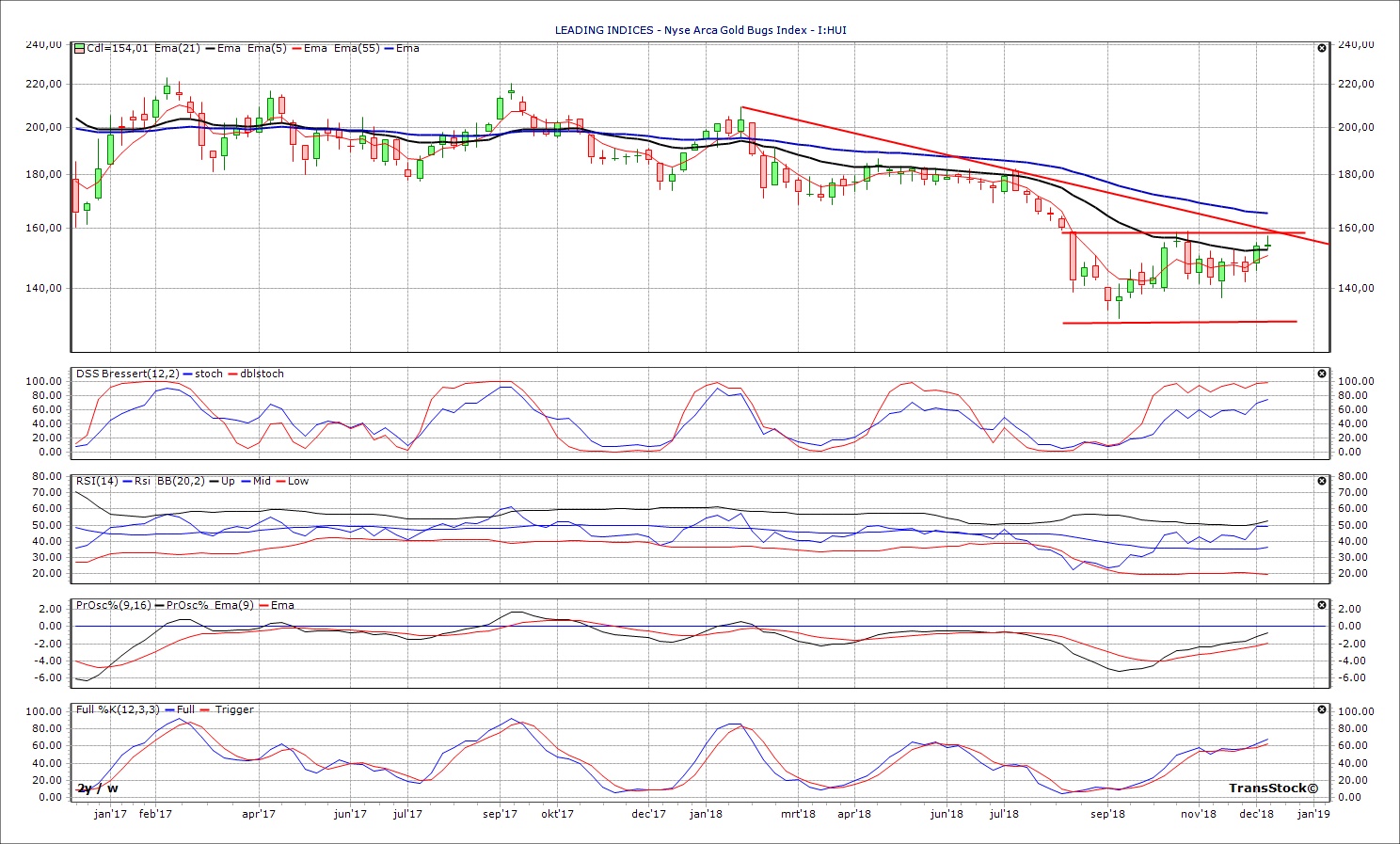Select the RSI(14) panel label
Screen dimensions: 1400x844
click(x=98, y=481)
